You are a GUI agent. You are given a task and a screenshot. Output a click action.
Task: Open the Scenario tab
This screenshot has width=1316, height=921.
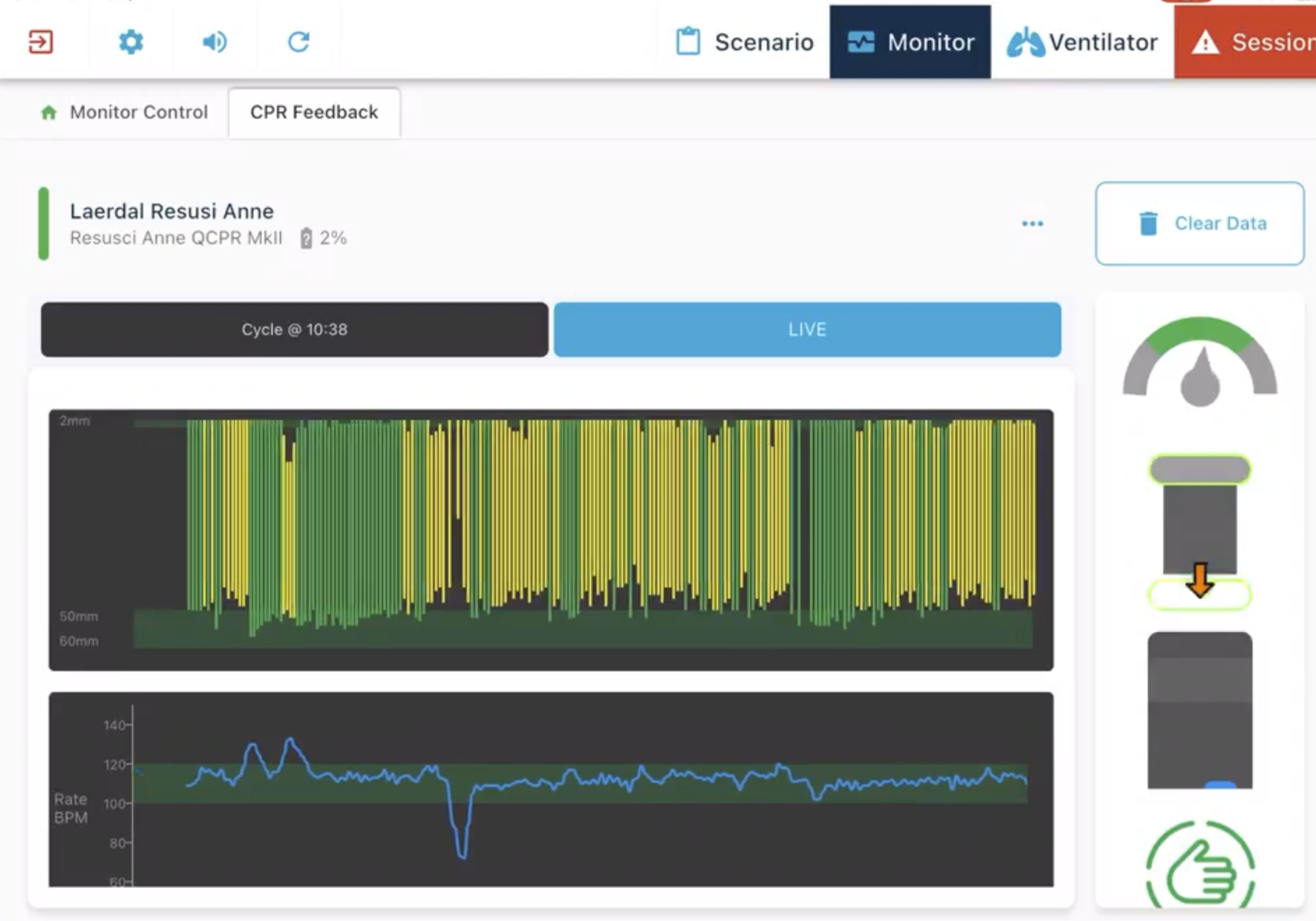click(x=745, y=42)
